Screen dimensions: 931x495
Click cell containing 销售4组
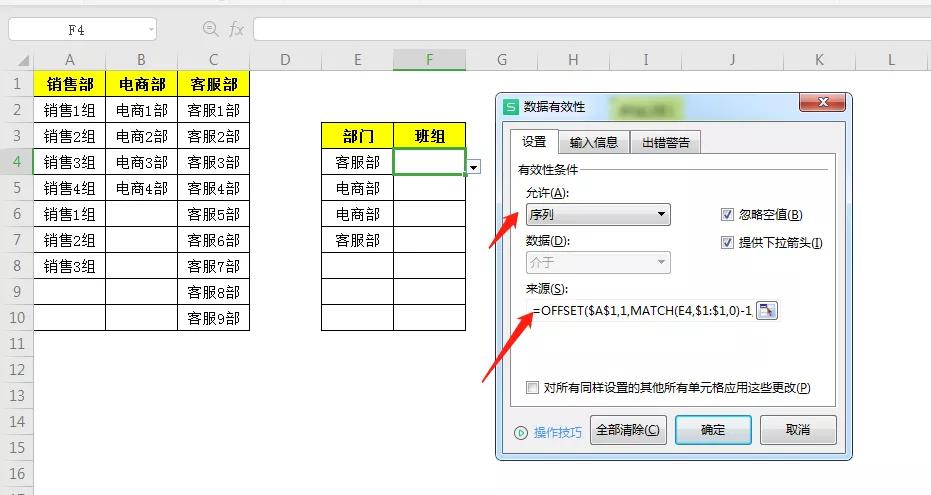(x=69, y=188)
